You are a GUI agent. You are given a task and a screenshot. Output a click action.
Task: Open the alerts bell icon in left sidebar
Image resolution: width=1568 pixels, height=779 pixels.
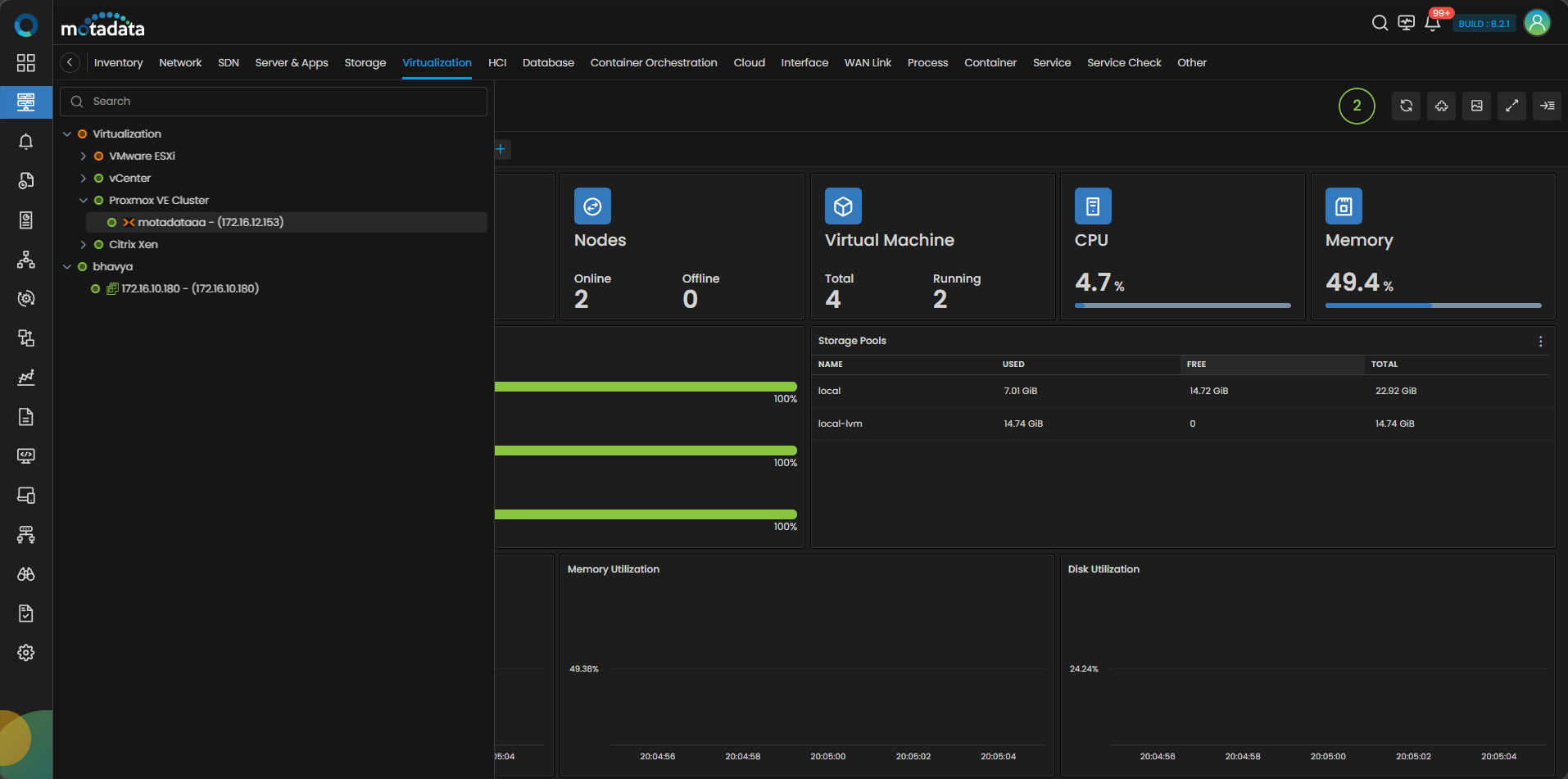[x=26, y=142]
